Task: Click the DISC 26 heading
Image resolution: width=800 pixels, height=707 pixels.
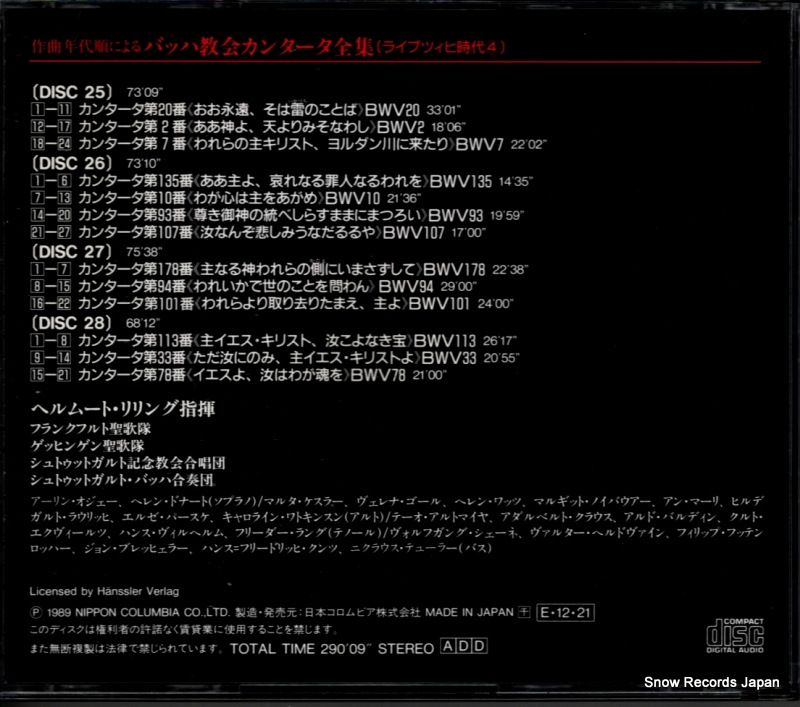Action: 72,163
